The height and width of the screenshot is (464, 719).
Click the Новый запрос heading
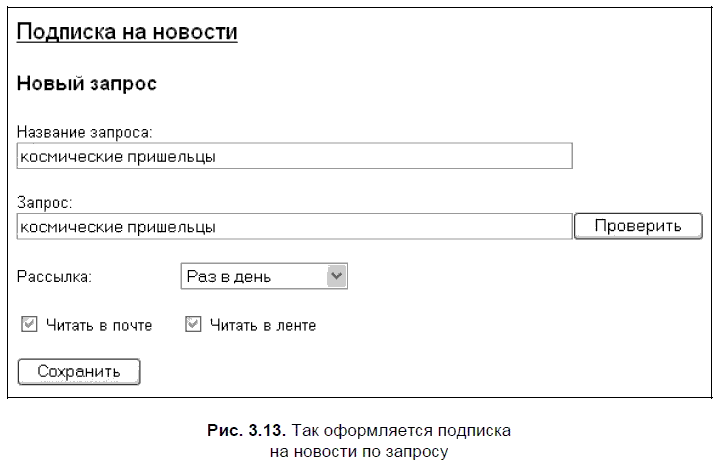(x=87, y=84)
